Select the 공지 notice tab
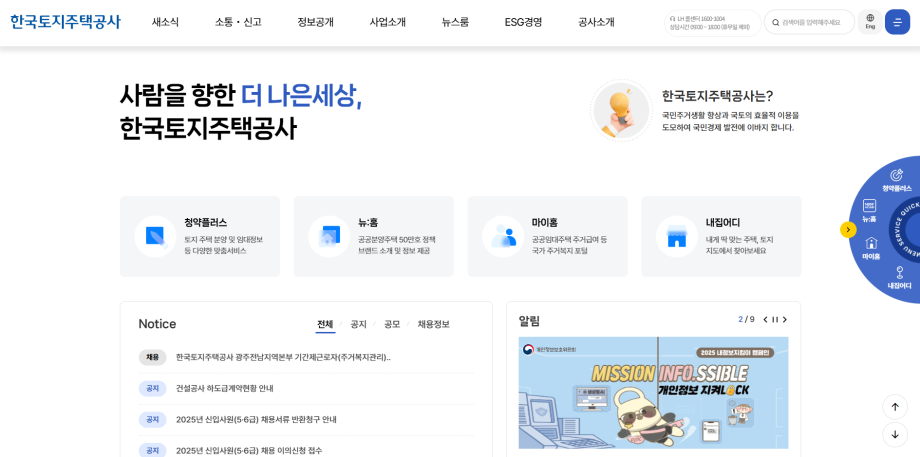The width and height of the screenshot is (920, 457). [x=358, y=324]
